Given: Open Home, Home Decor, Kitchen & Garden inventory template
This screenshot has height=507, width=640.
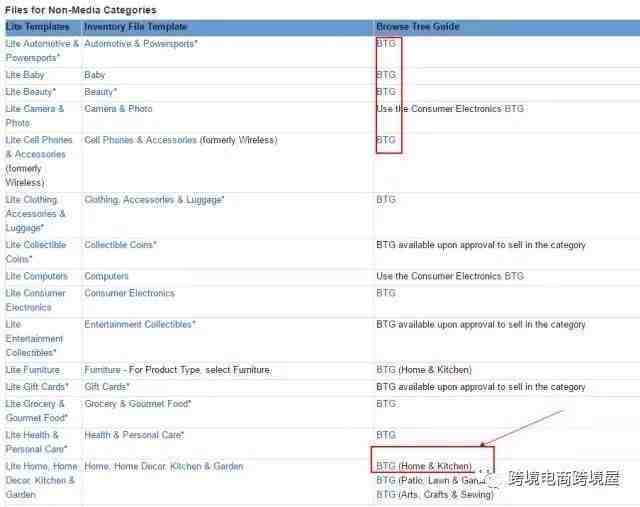Looking at the screenshot, I should click(164, 466).
